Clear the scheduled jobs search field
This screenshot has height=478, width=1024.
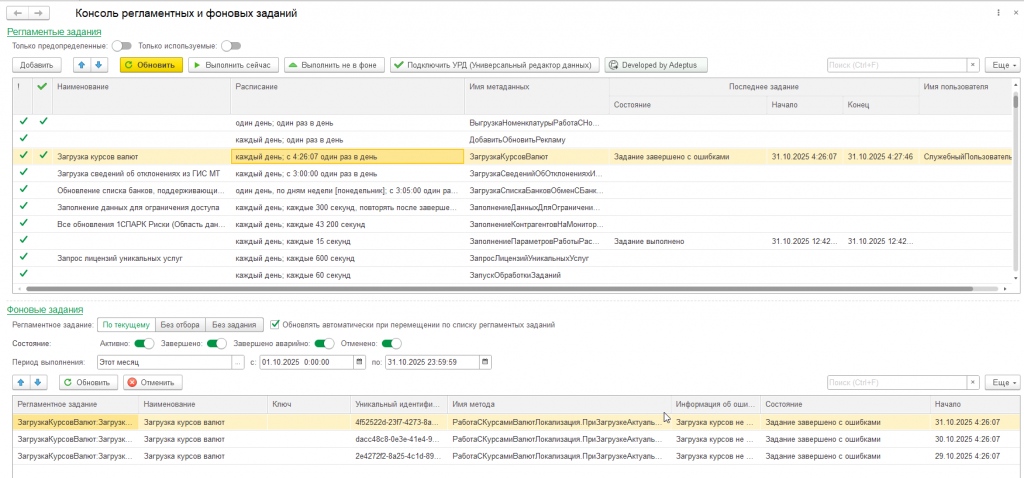coord(972,65)
